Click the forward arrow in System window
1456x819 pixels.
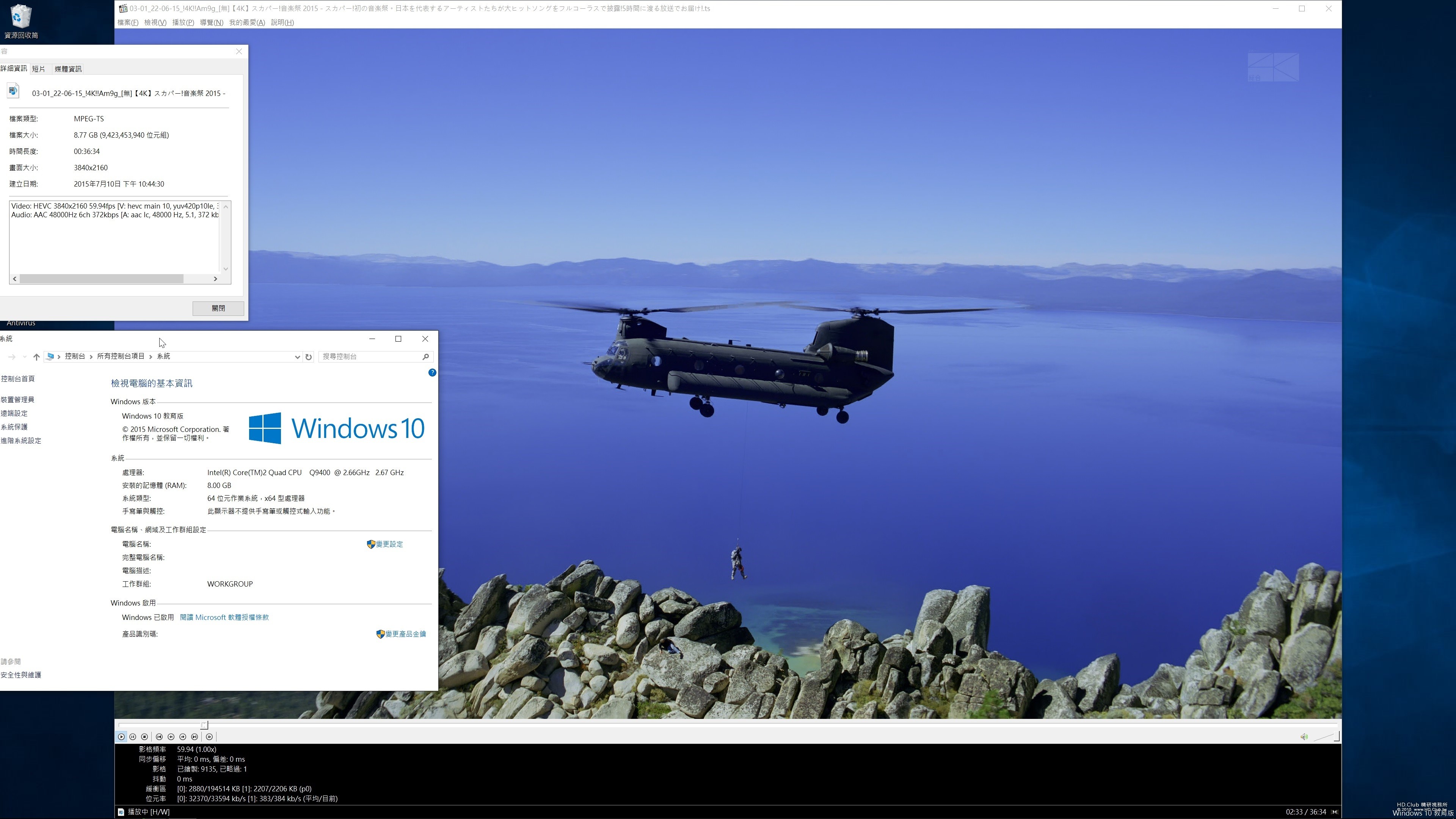pyautogui.click(x=12, y=357)
